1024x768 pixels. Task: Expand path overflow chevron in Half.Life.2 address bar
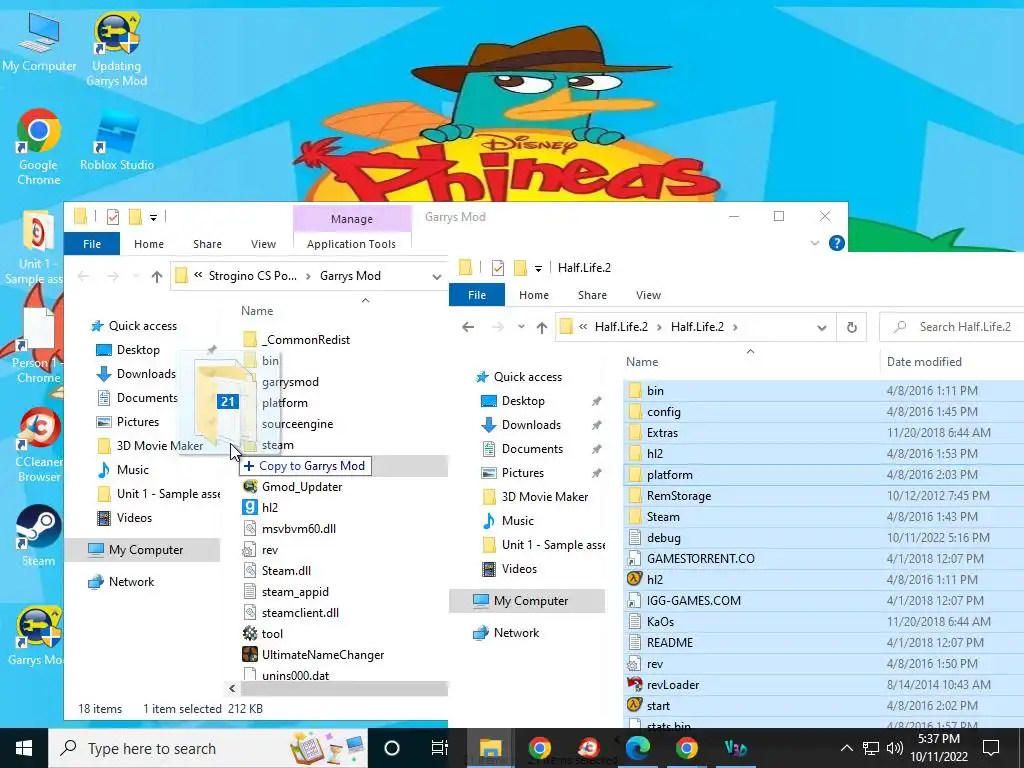[583, 327]
